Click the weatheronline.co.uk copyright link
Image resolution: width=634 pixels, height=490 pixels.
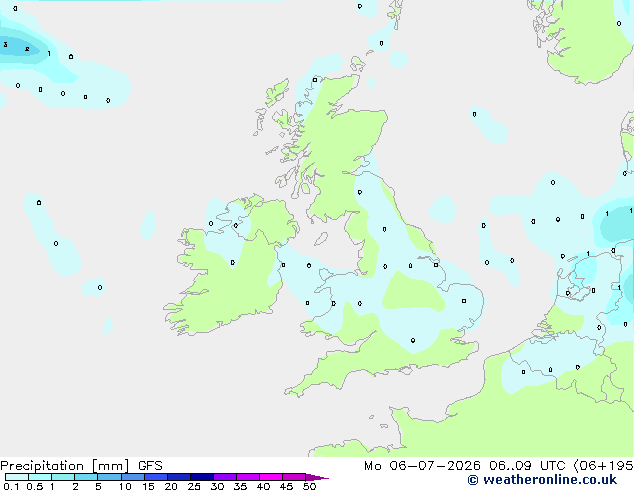pos(542,480)
